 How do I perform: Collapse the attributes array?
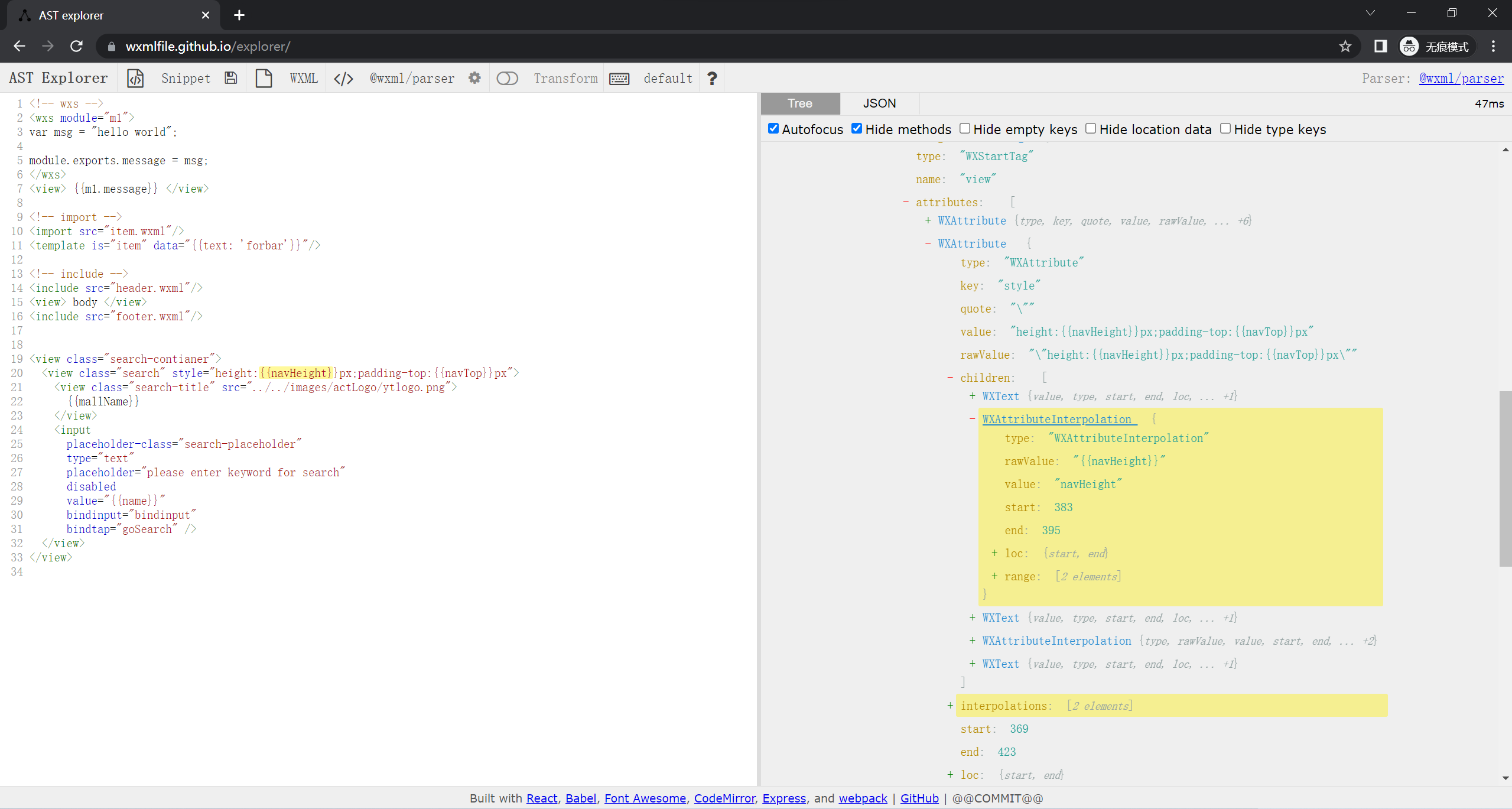(x=906, y=202)
